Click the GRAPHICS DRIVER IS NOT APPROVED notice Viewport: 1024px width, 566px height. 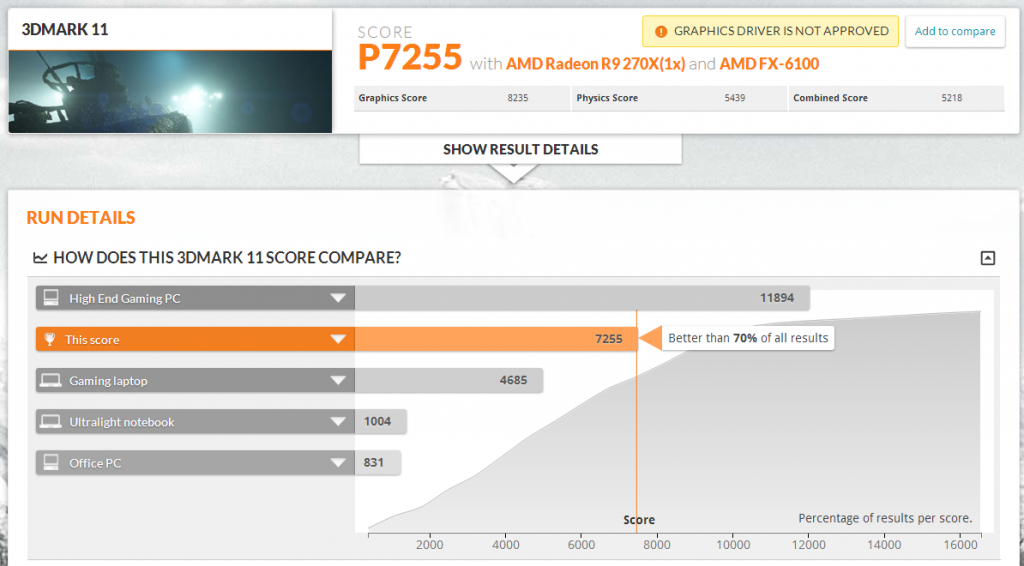pyautogui.click(x=771, y=31)
